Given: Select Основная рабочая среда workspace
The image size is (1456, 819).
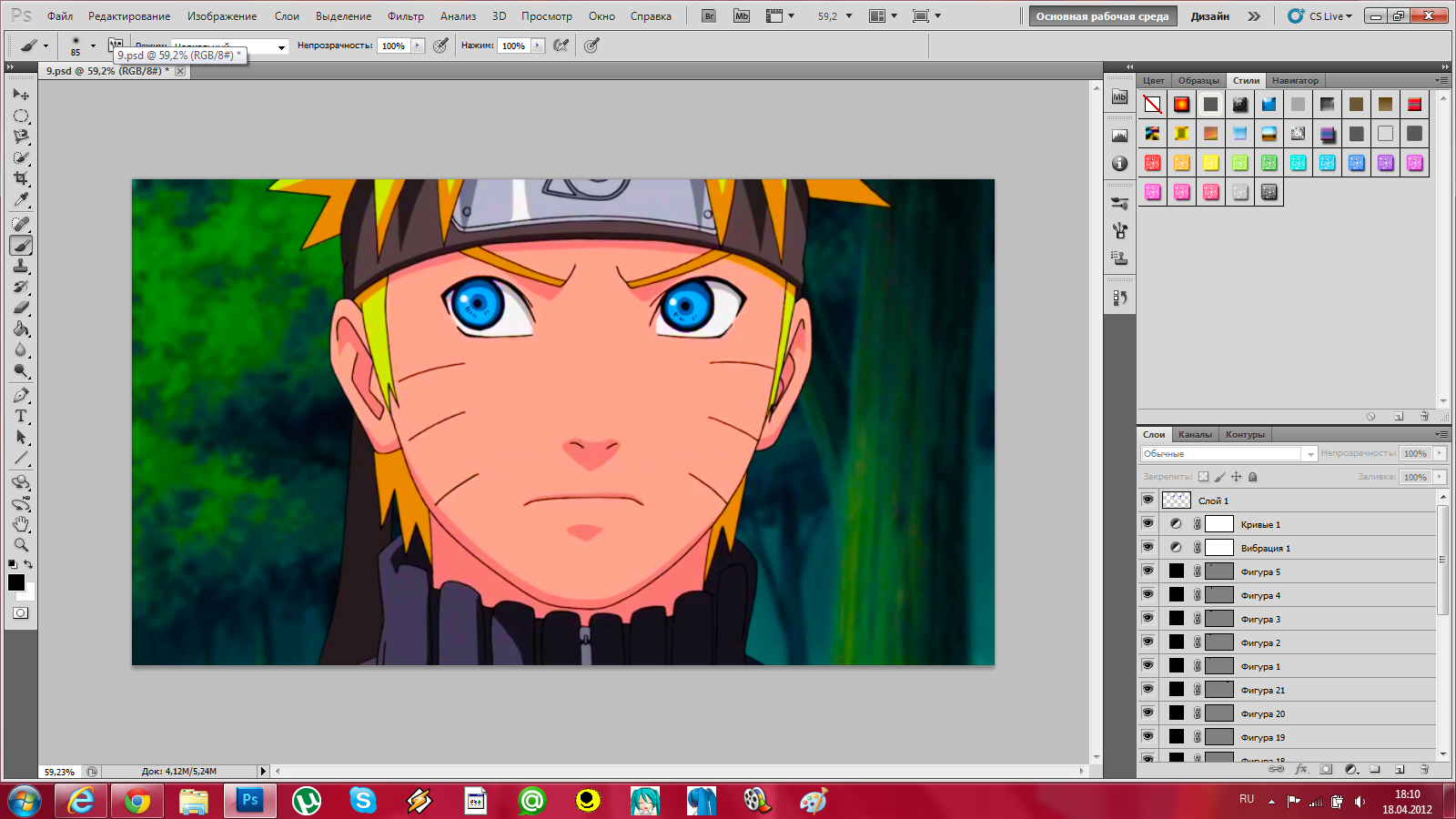Looking at the screenshot, I should (x=1102, y=16).
